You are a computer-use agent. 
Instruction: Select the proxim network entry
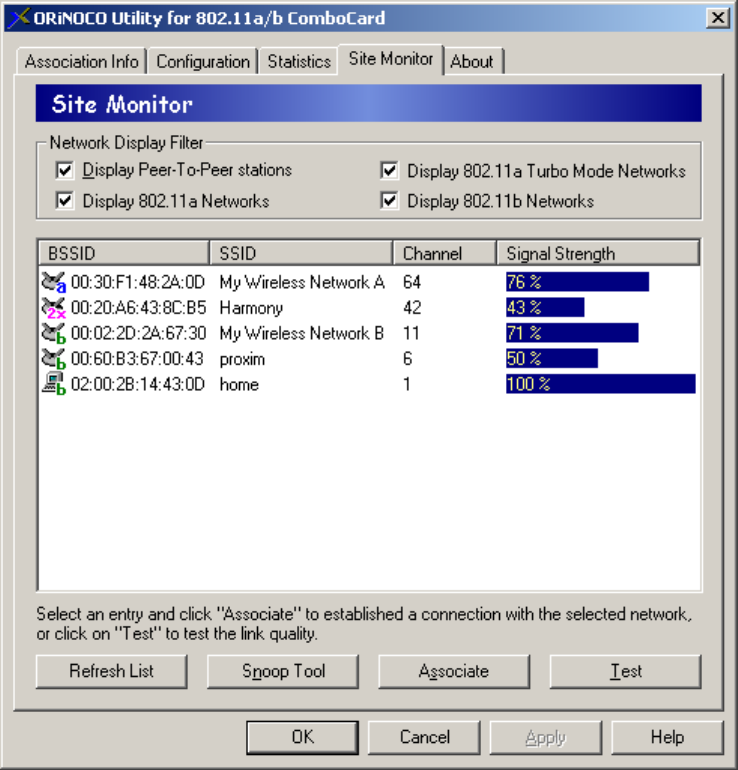tap(242, 359)
